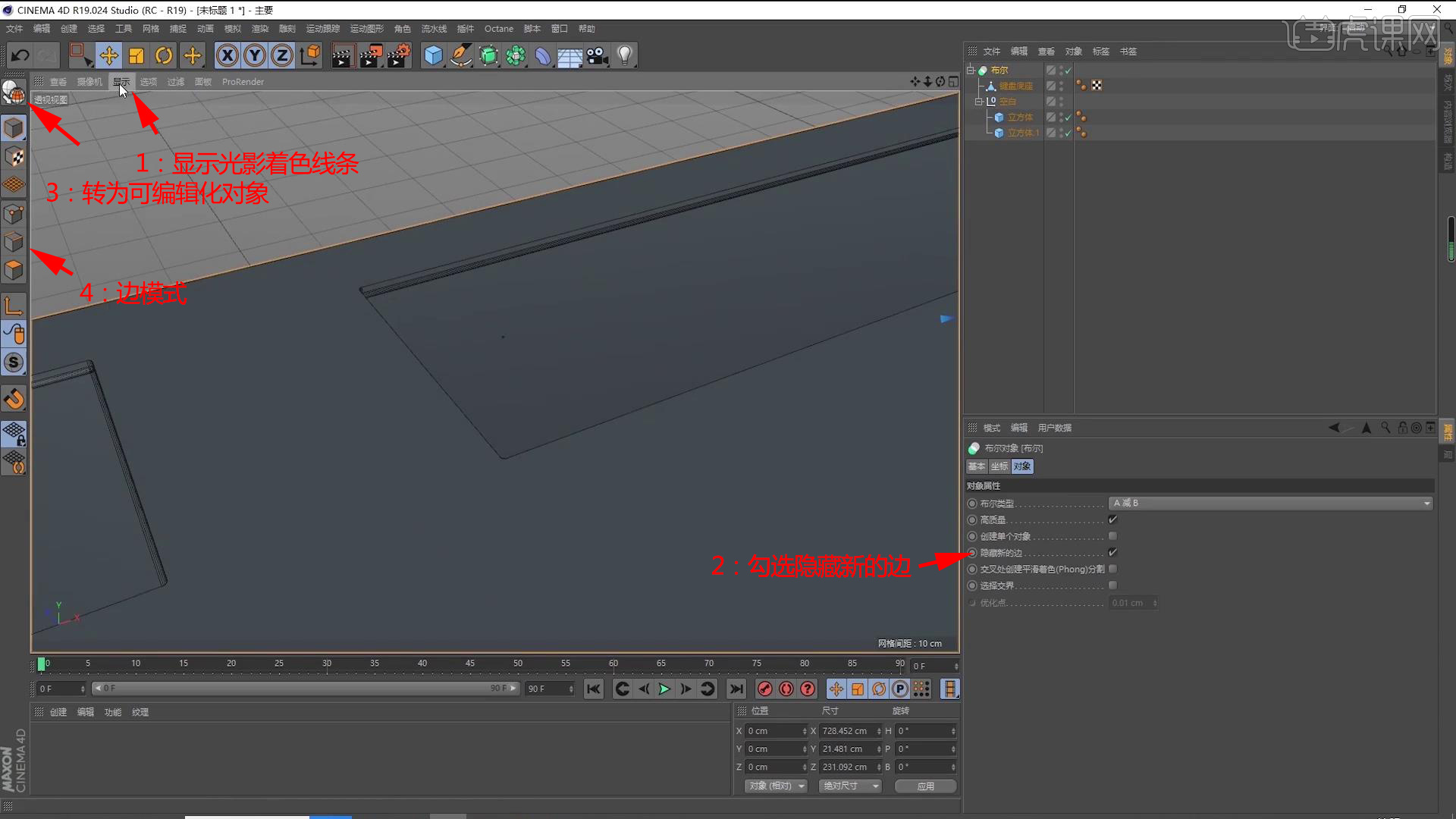Make object editable in left sidebar
Screen dimensions: 1456x819
[x=14, y=93]
